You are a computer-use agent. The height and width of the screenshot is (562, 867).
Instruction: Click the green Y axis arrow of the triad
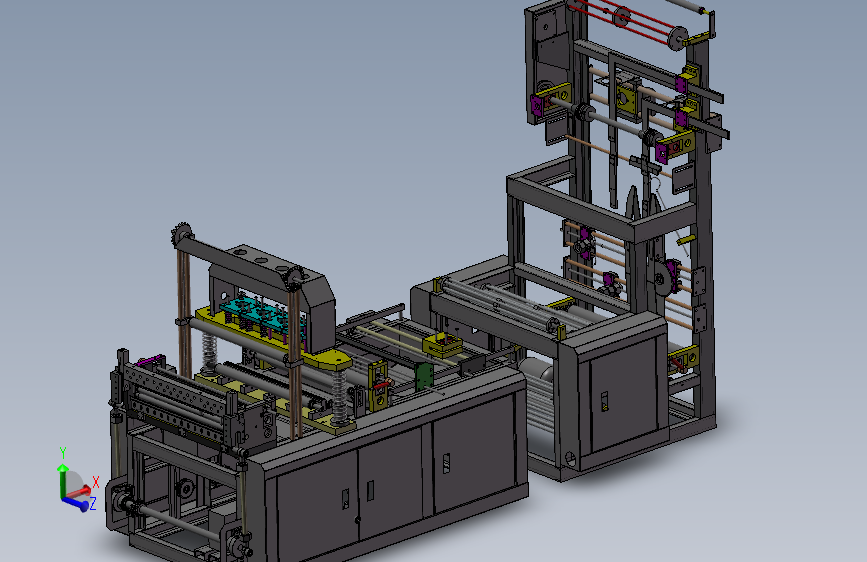click(x=62, y=480)
